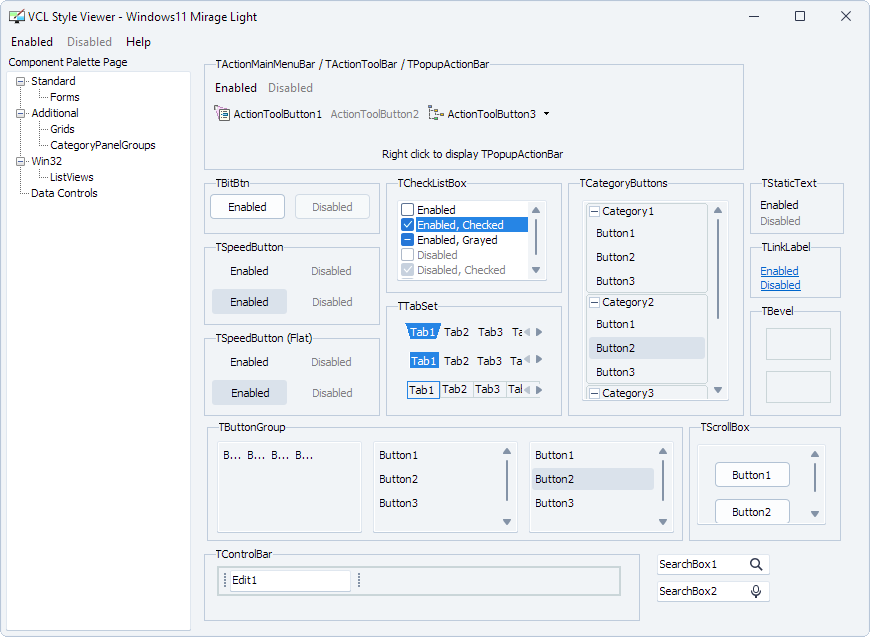Collapse Category3 in TCategoryButtons
This screenshot has height=637, width=870.
tap(594, 393)
